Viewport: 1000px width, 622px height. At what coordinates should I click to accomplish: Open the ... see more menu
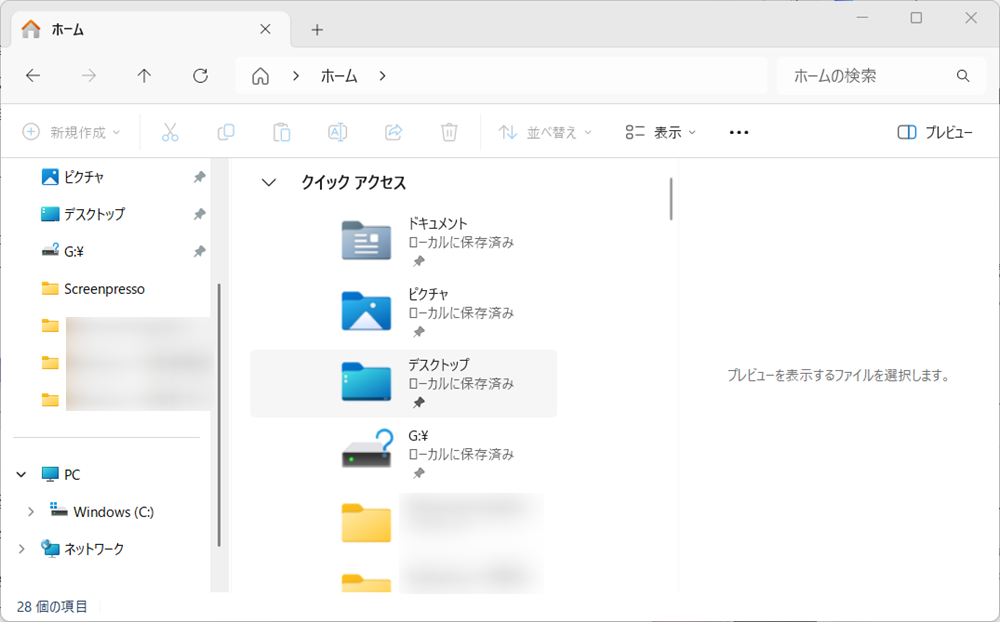[x=738, y=131]
